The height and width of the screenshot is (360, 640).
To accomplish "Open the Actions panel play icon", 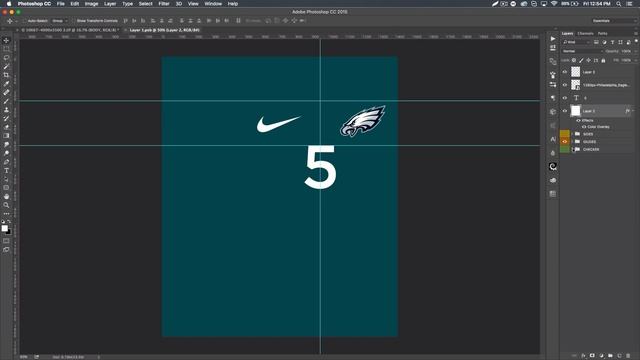I will click(x=553, y=39).
